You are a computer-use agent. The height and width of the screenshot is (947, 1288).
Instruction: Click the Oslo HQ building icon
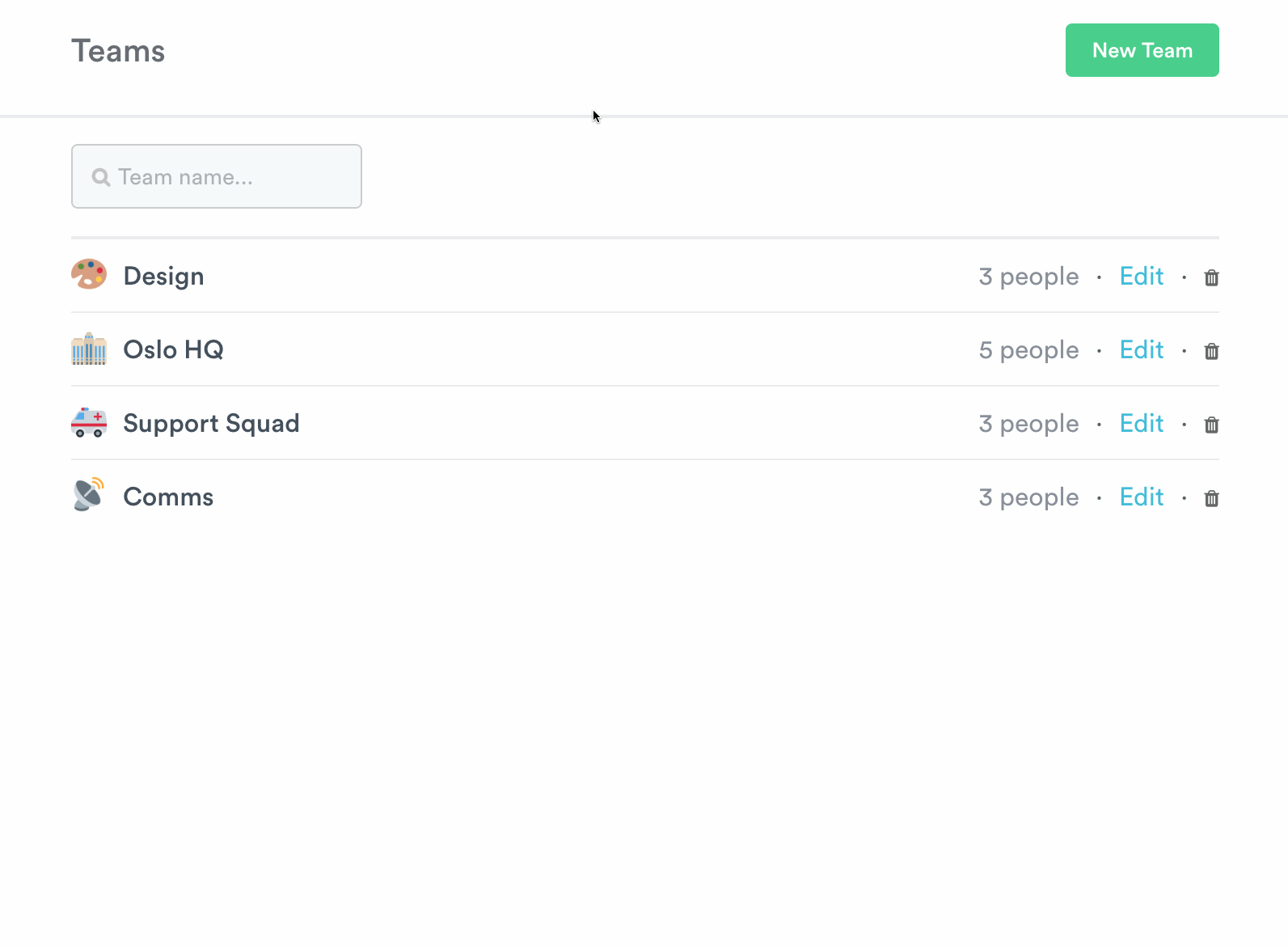coord(89,349)
